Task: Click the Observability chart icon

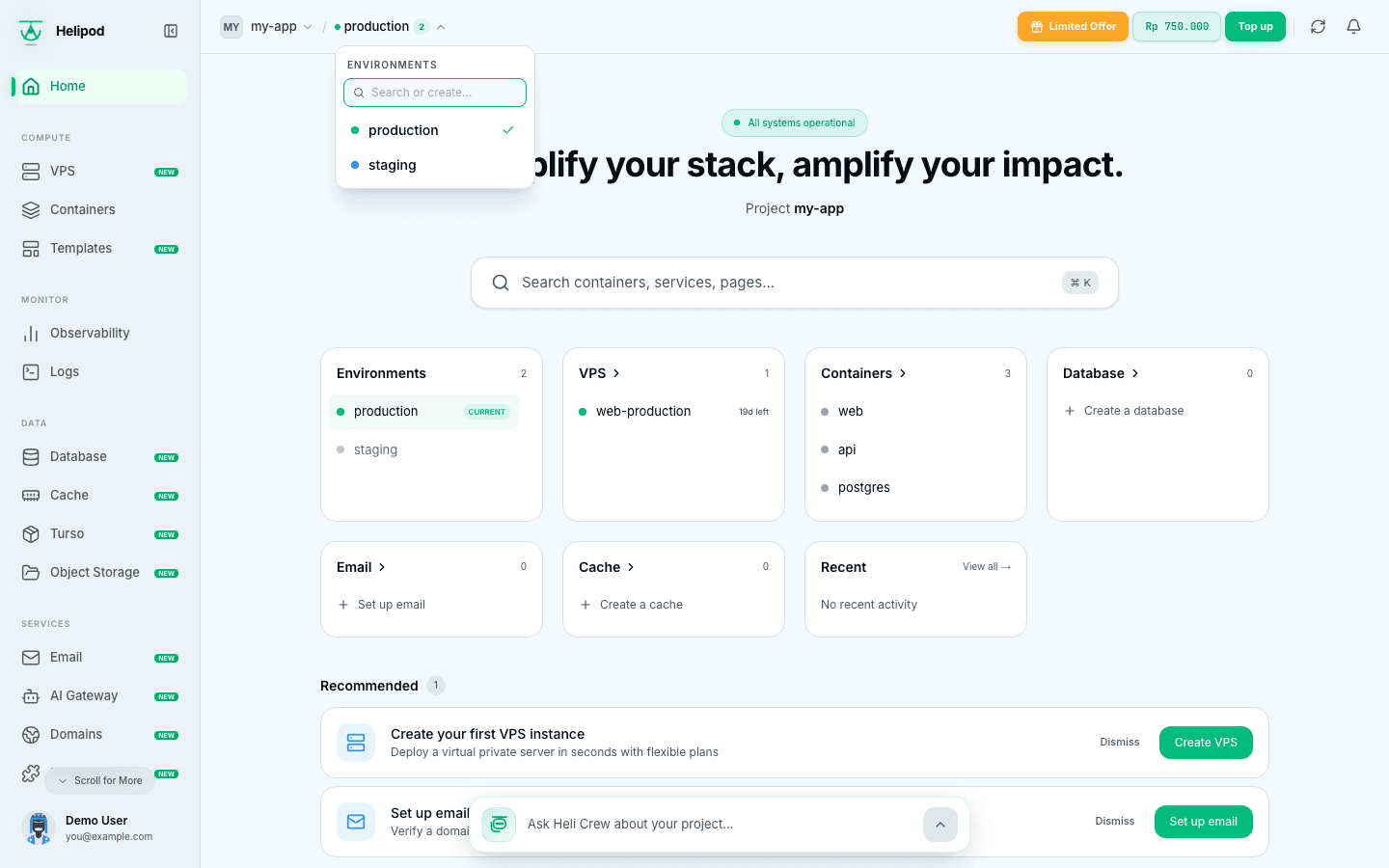Action: pyautogui.click(x=31, y=333)
